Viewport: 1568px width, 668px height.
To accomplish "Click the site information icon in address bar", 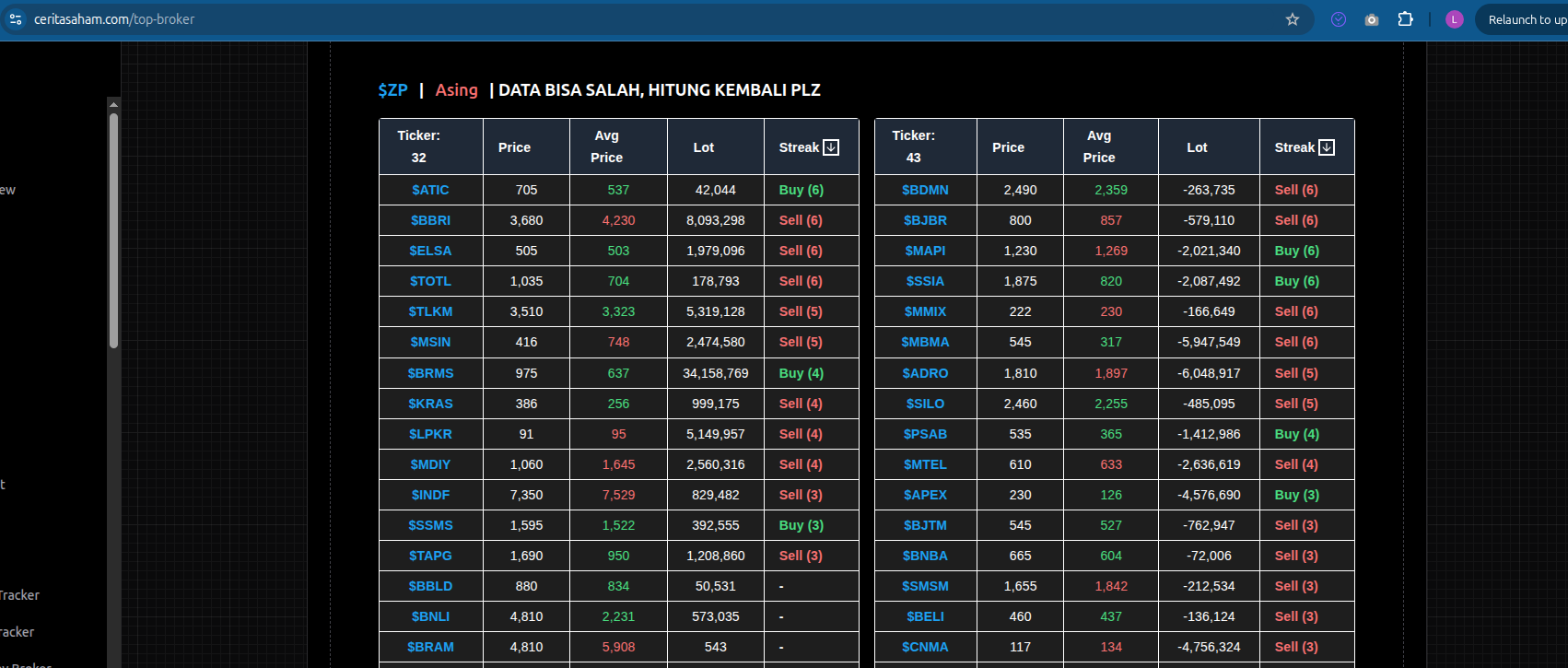I will pyautogui.click(x=16, y=19).
